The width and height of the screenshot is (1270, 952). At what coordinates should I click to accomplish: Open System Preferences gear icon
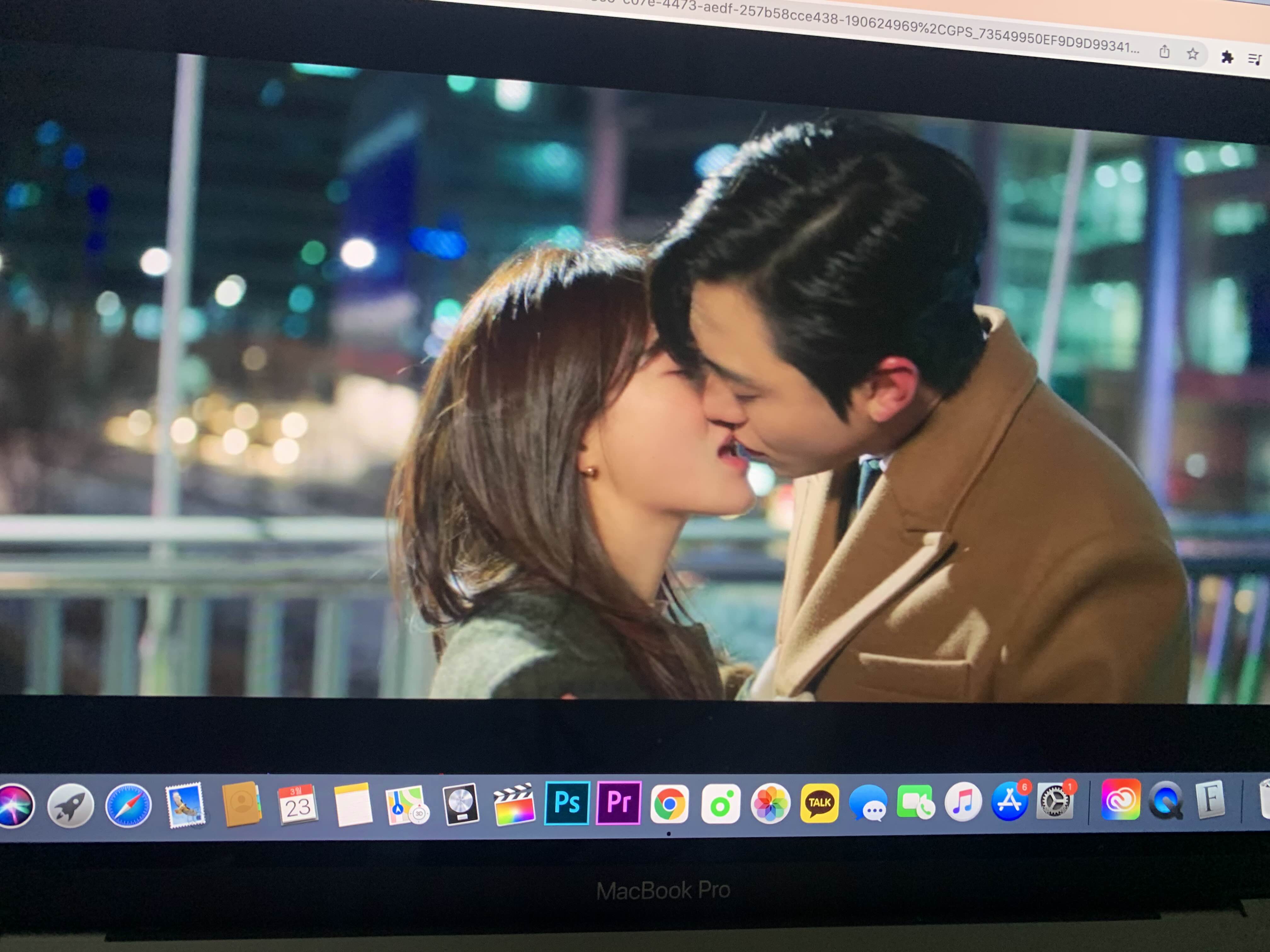(1055, 801)
